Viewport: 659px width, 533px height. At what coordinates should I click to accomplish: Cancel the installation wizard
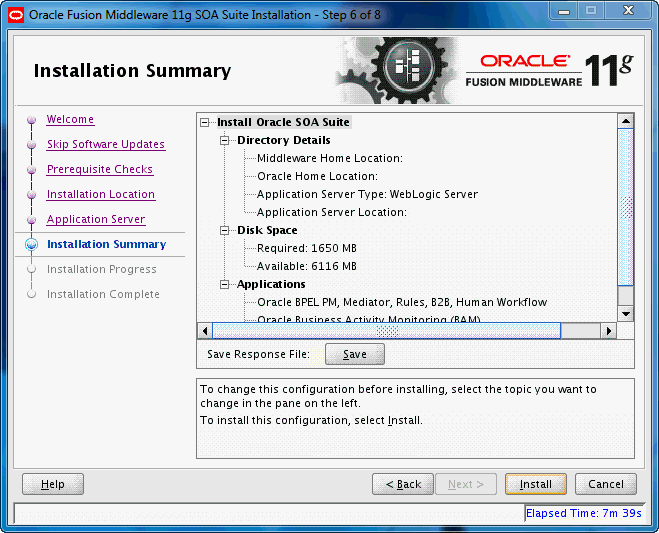(606, 484)
